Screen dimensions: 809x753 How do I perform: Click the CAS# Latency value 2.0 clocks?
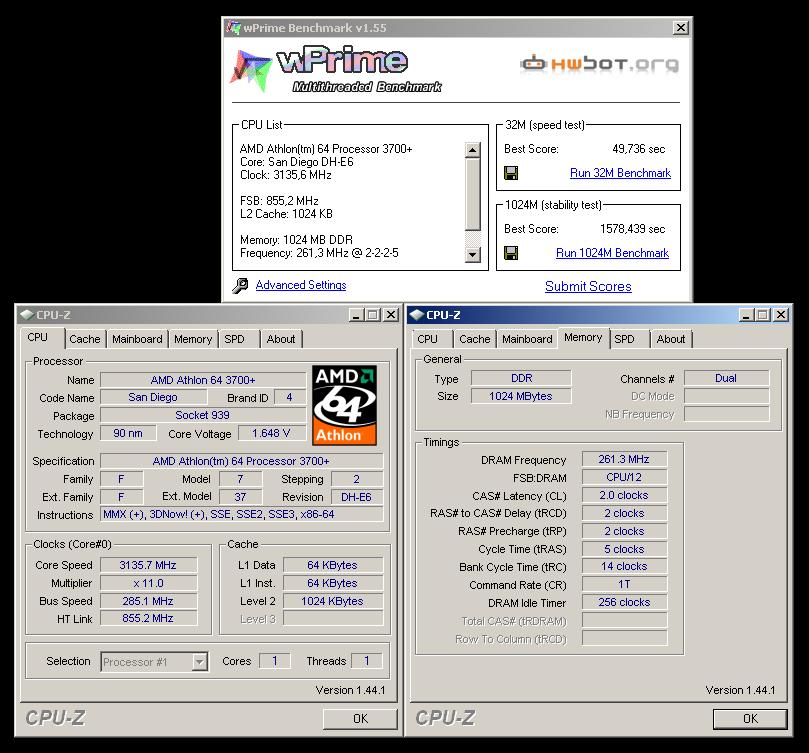coord(624,495)
